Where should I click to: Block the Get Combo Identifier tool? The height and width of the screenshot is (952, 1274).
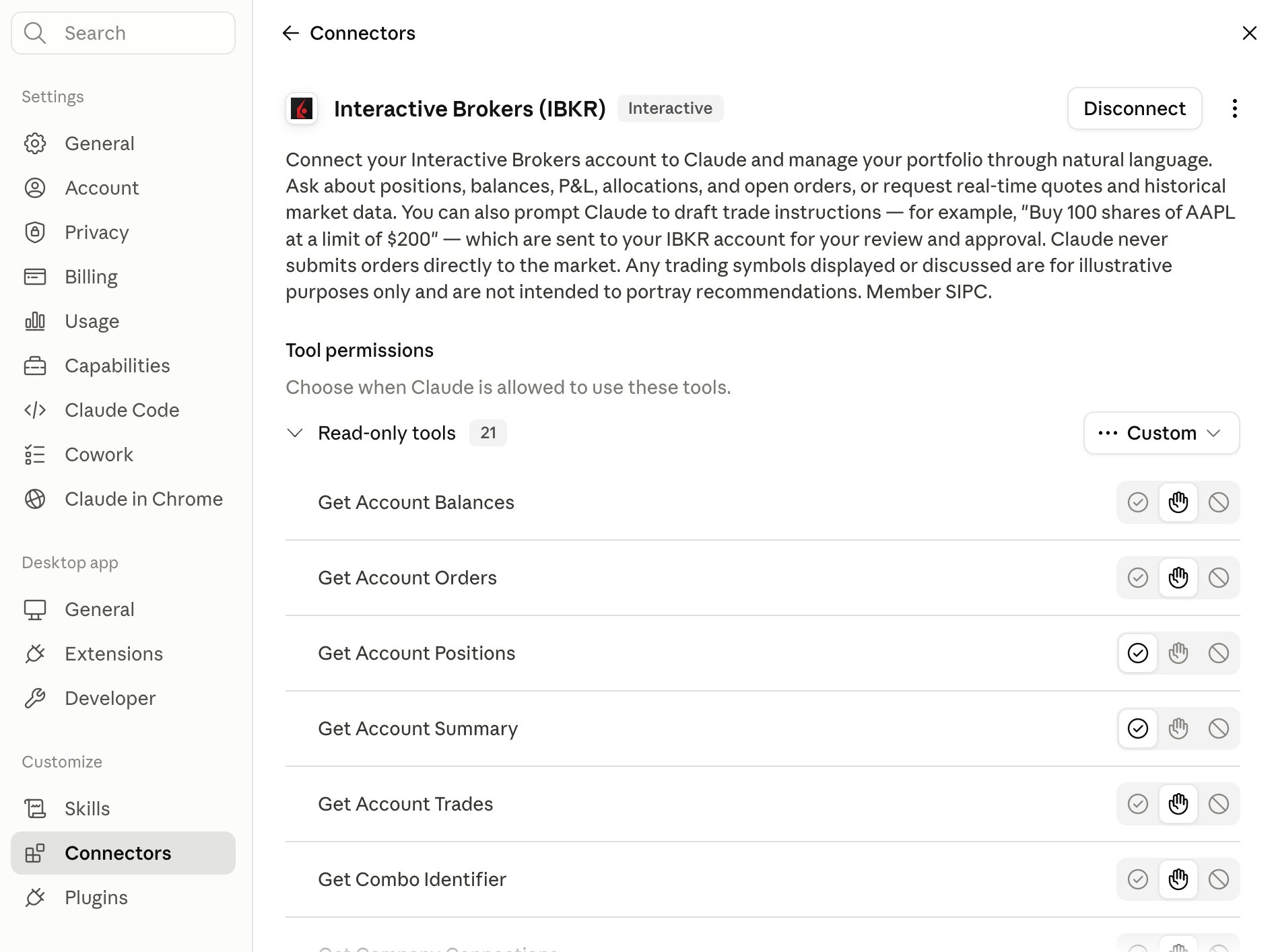point(1218,879)
